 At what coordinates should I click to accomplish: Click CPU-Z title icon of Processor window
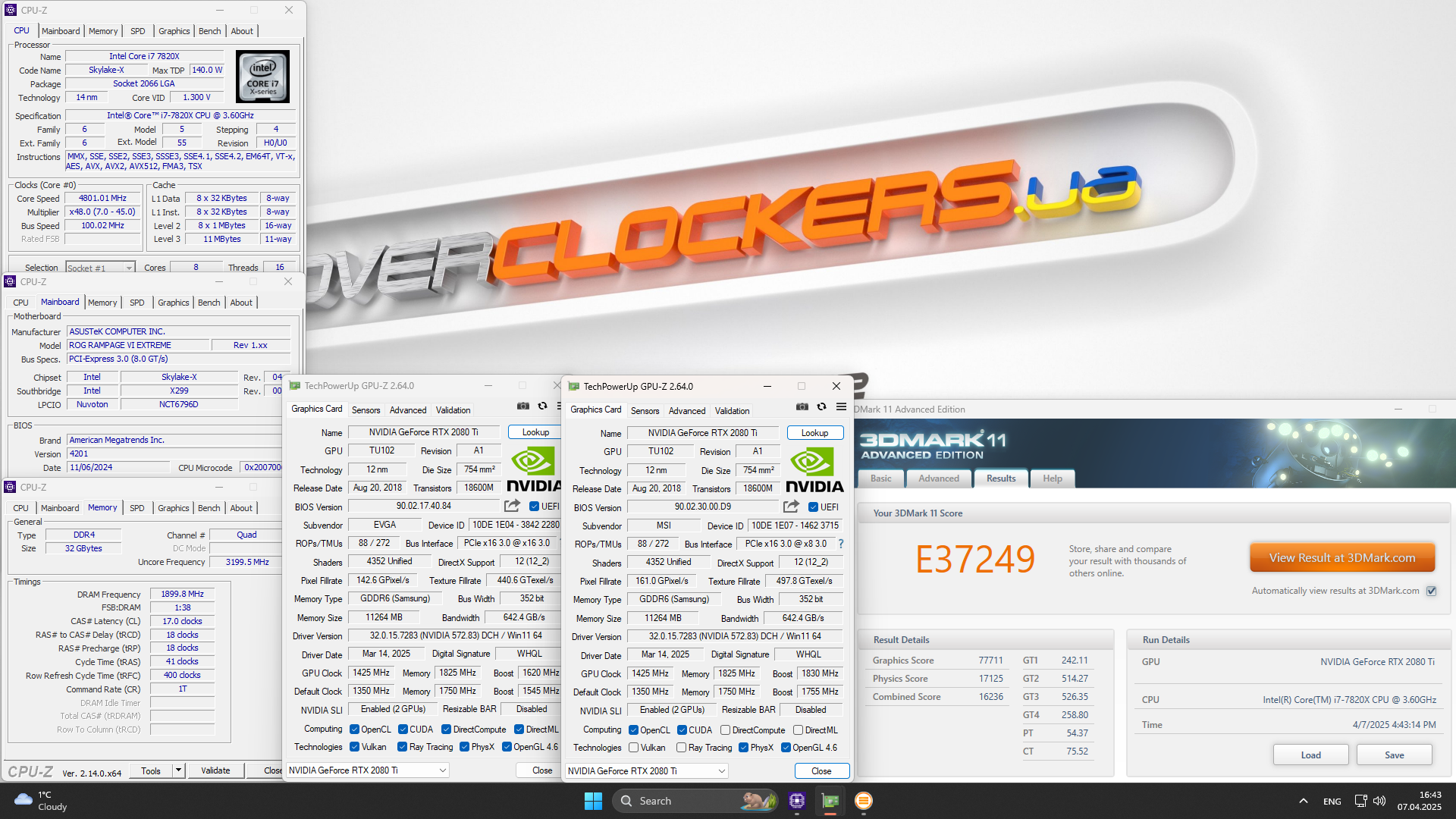pos(11,10)
